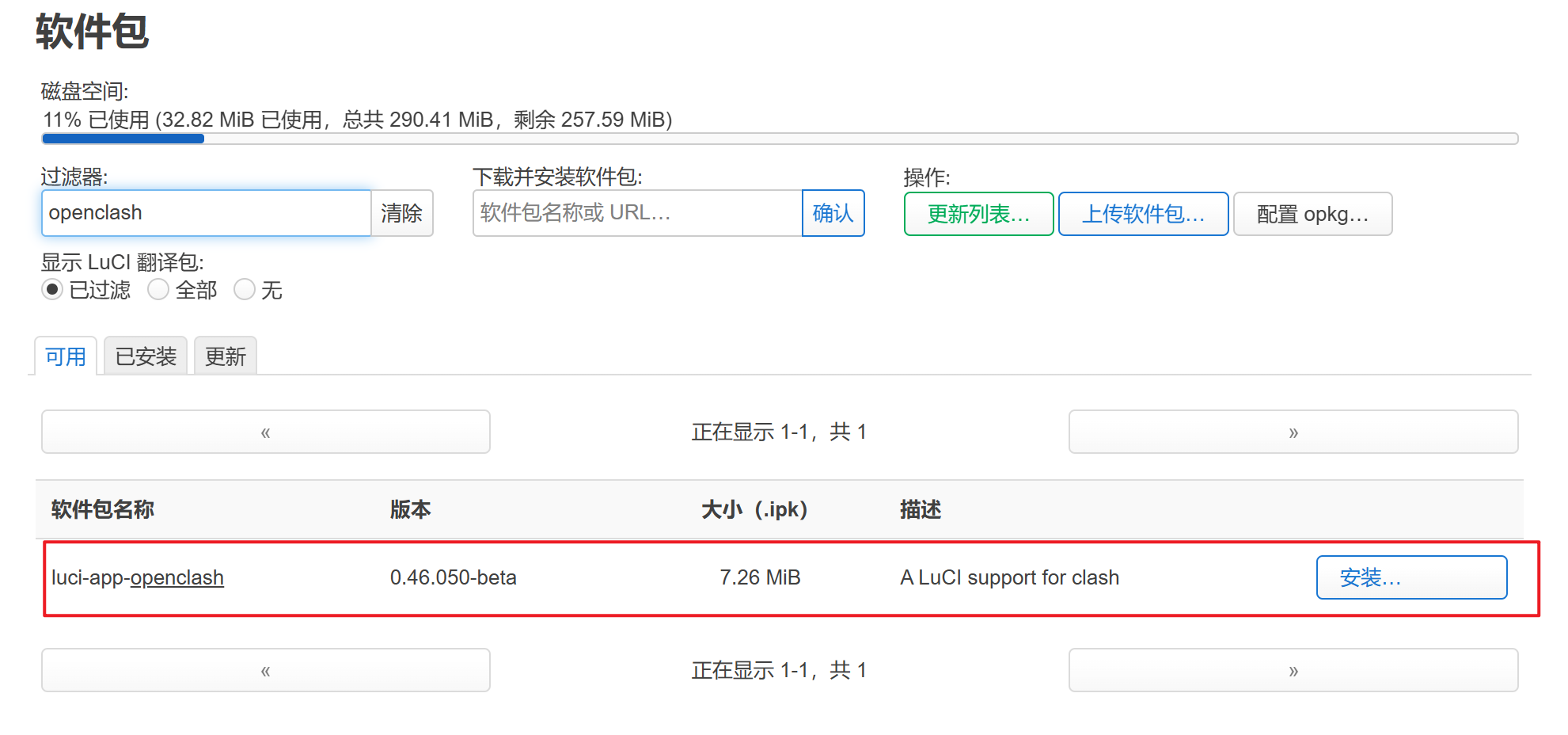Click the package name or URL field
Image resolution: width=1568 pixels, height=735 pixels.
click(637, 213)
